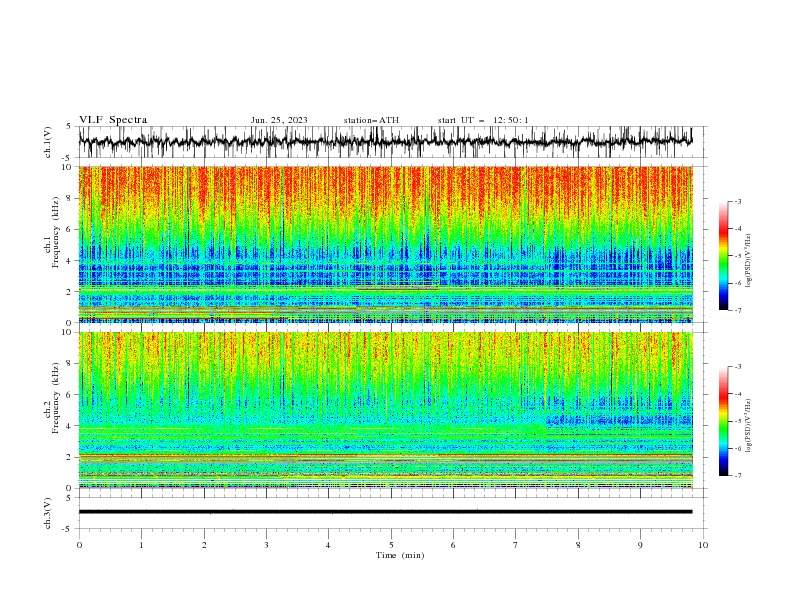Image resolution: width=792 pixels, height=612 pixels.
Task: Click the ch.2 color bar "log(PSD)" label
Action: (748, 425)
